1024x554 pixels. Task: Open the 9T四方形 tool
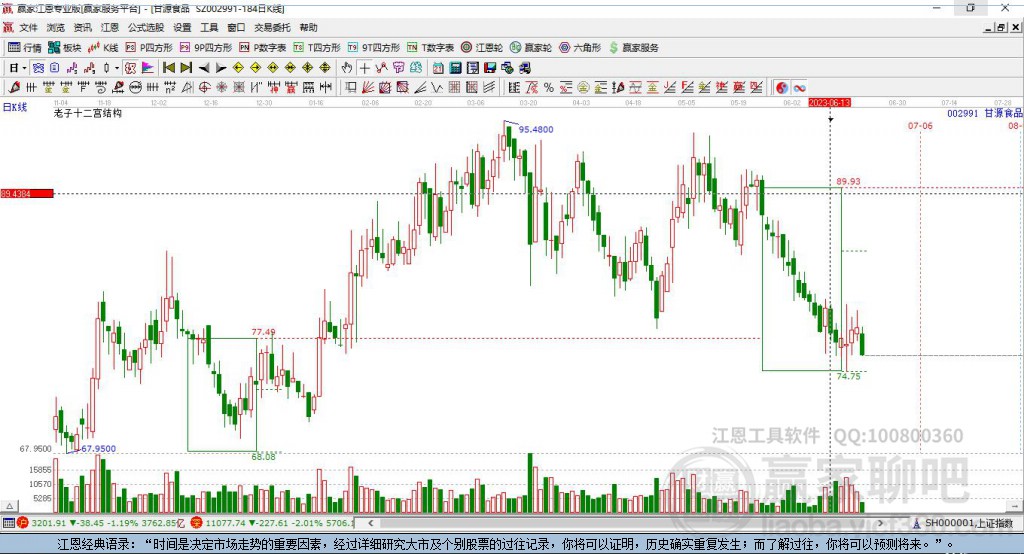(x=374, y=48)
